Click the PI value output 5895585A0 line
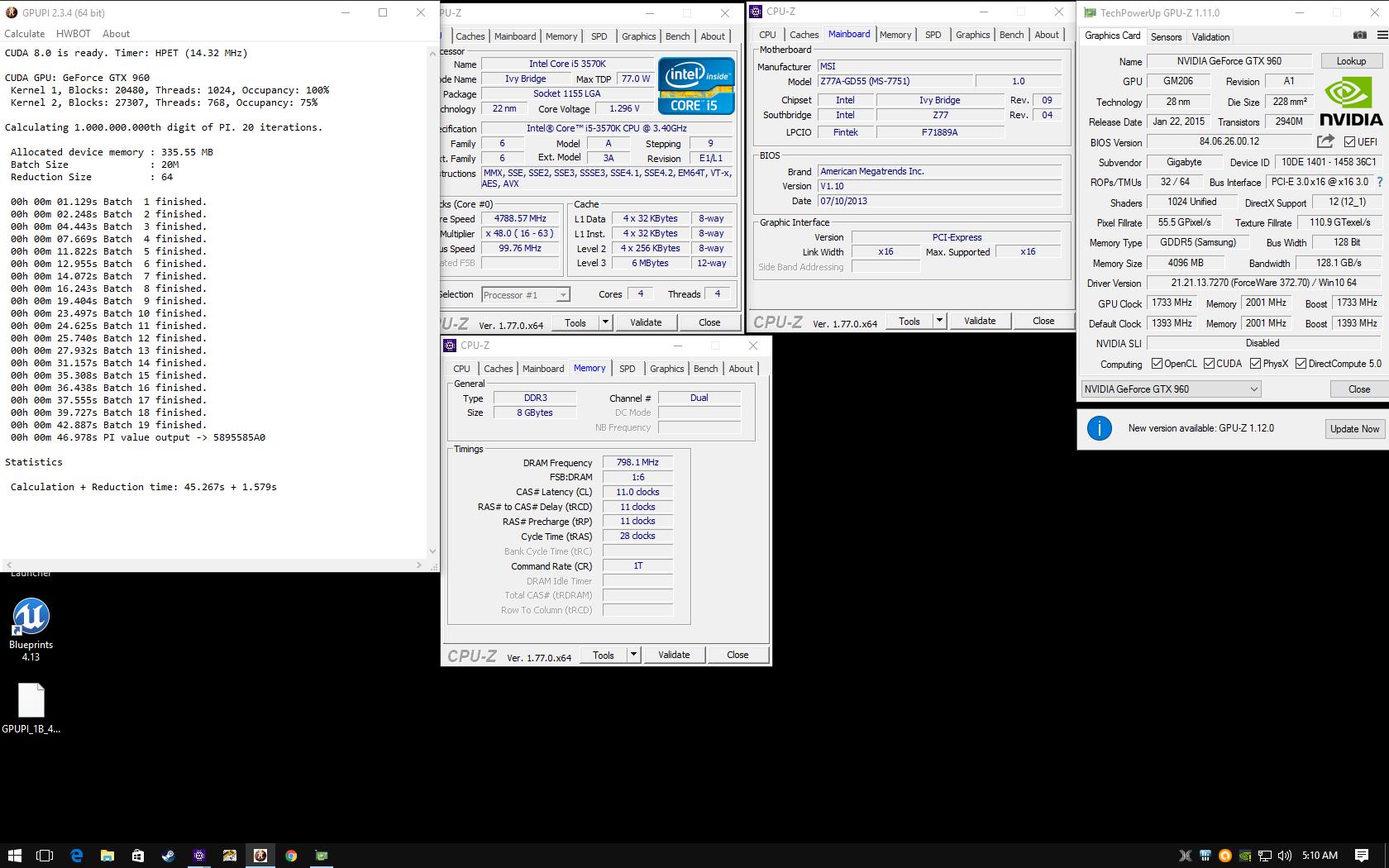 click(138, 437)
